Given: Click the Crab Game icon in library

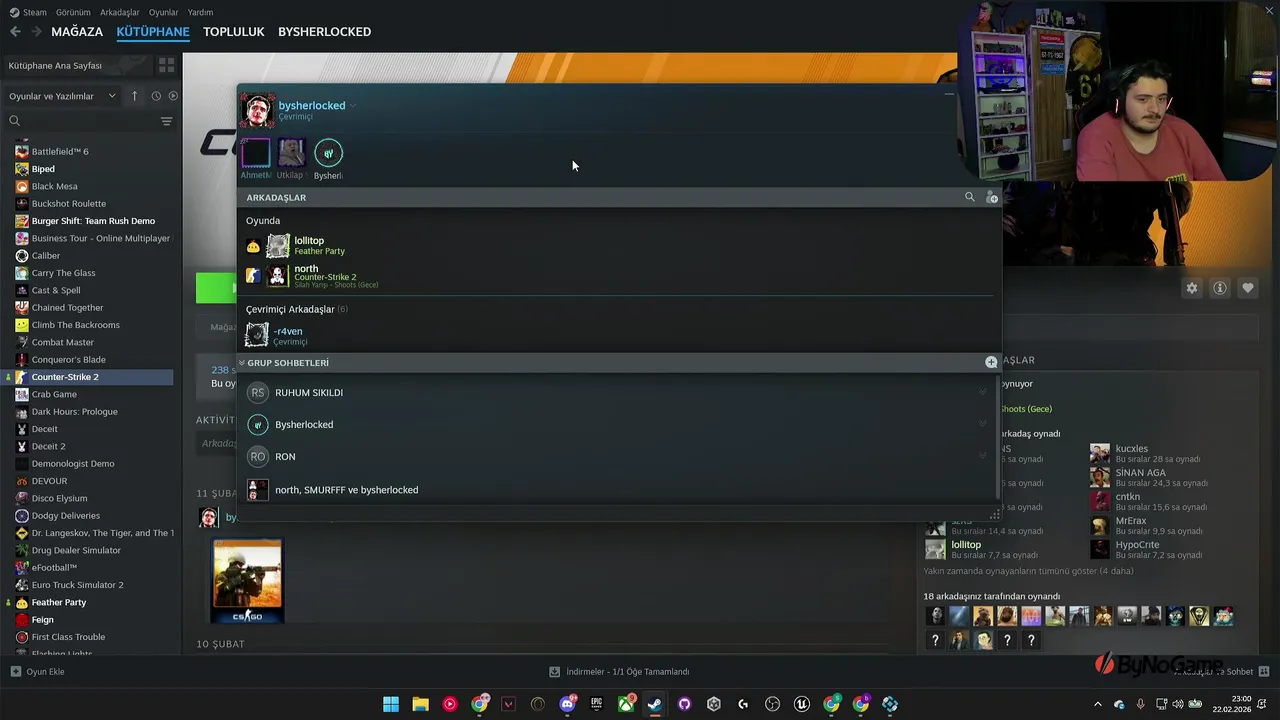Looking at the screenshot, I should coord(22,394).
